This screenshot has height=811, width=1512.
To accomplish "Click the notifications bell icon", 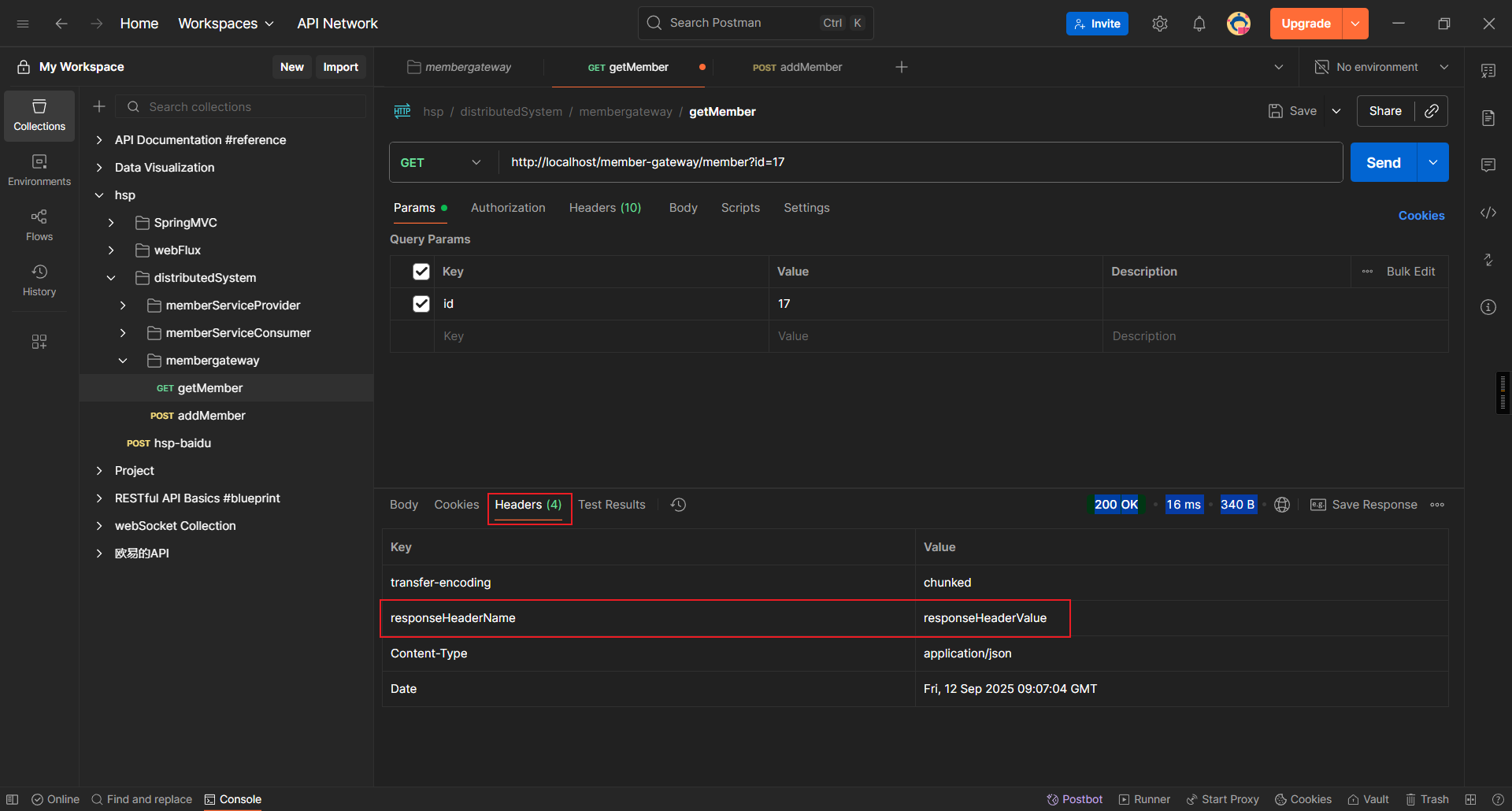I will coord(1199,24).
